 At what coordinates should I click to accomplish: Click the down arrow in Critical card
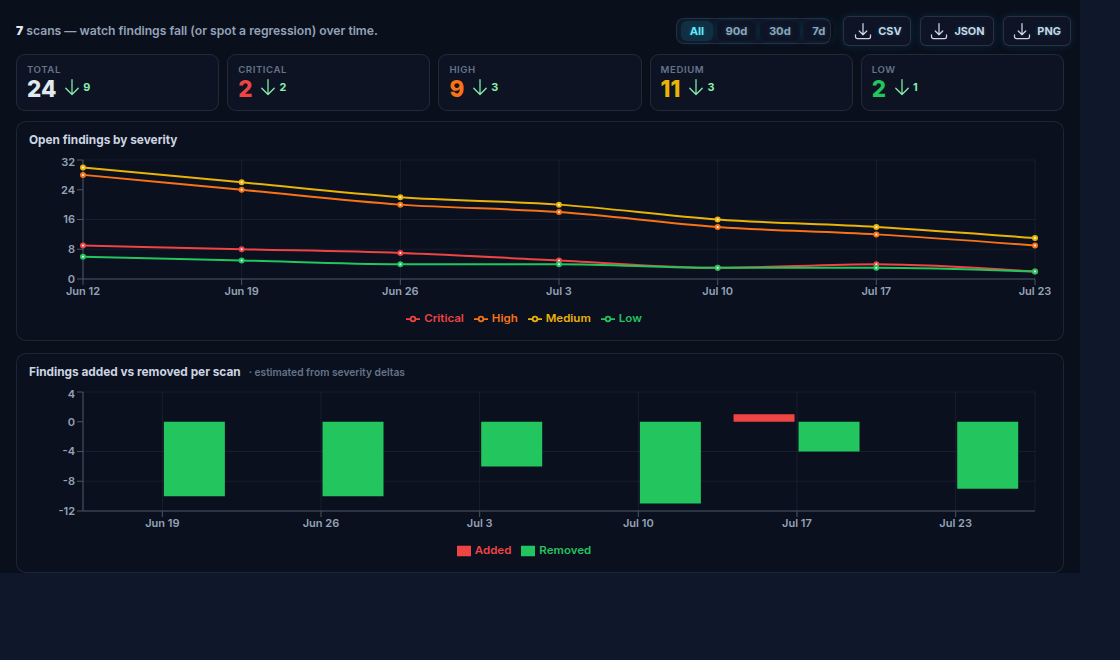(x=268, y=87)
